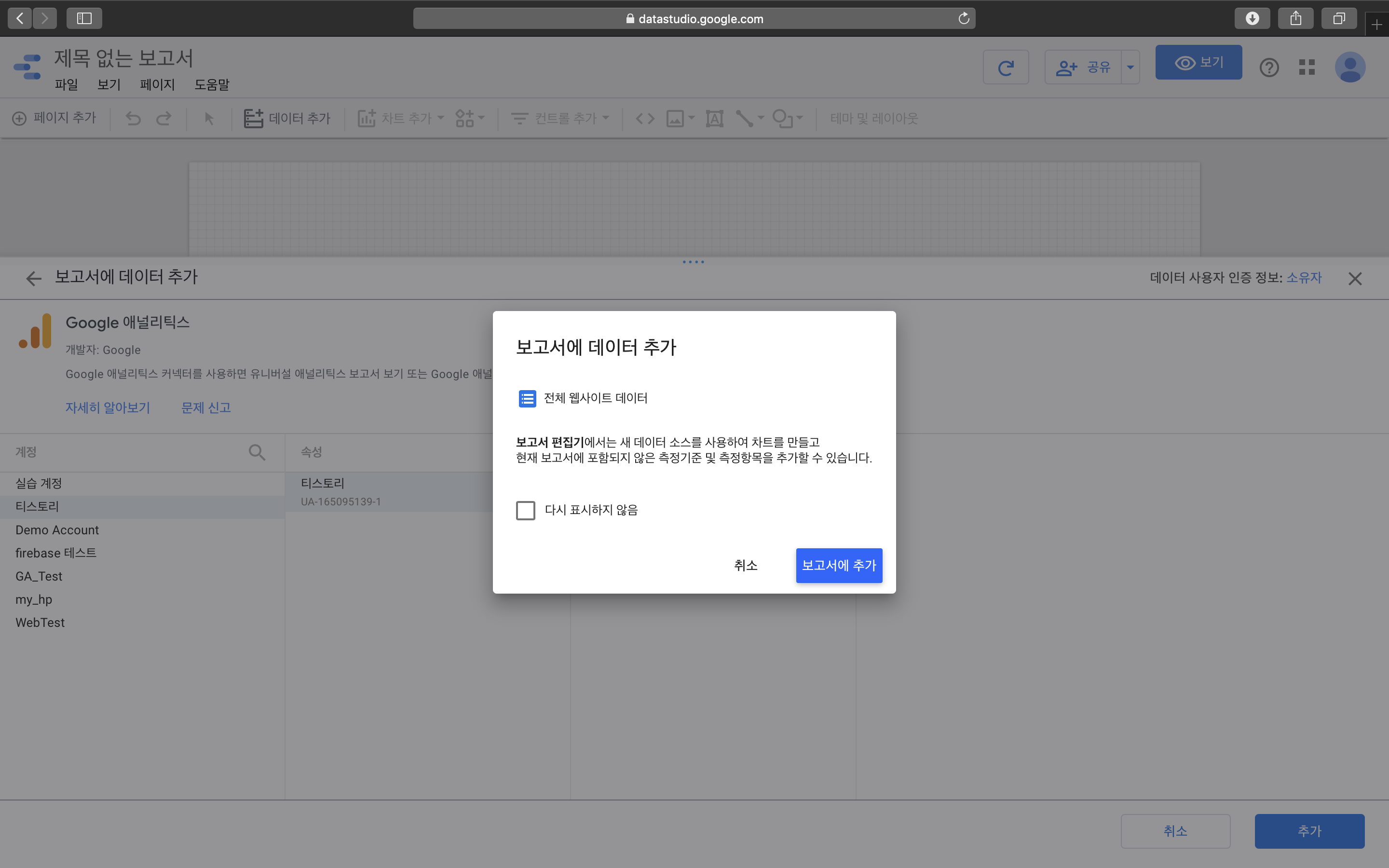Select the 티스토리 account row
This screenshot has height=868, width=1389.
[142, 506]
